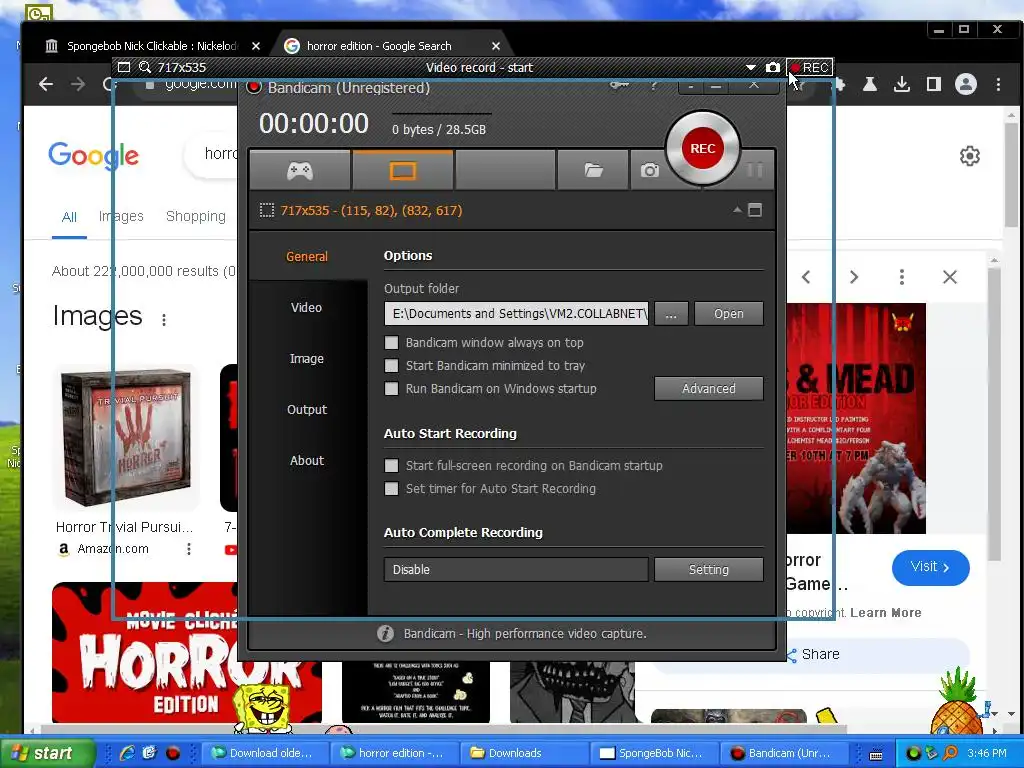
Task: Open the About tab in Bandicam
Action: [x=306, y=460]
